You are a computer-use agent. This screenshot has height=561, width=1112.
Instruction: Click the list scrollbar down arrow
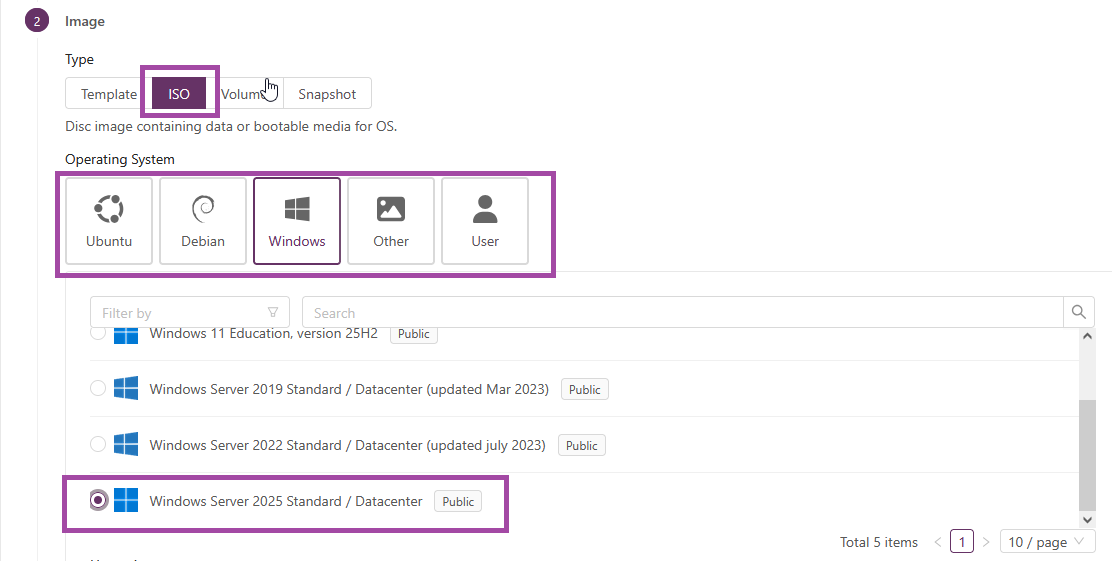(x=1087, y=519)
